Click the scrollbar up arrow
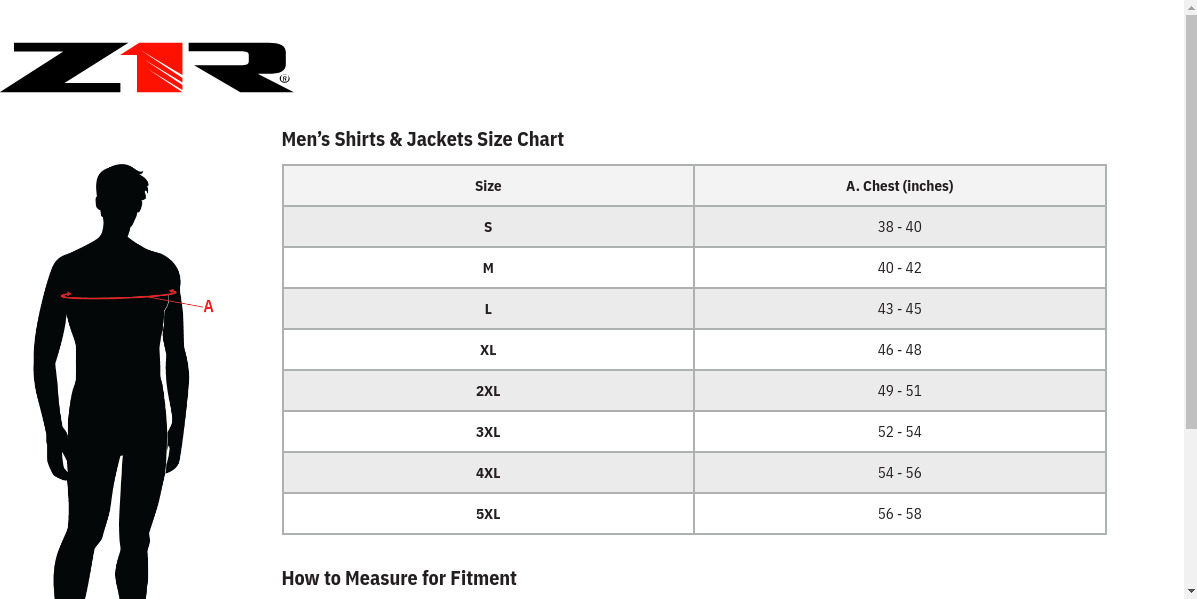1197x599 pixels. [x=1190, y=7]
